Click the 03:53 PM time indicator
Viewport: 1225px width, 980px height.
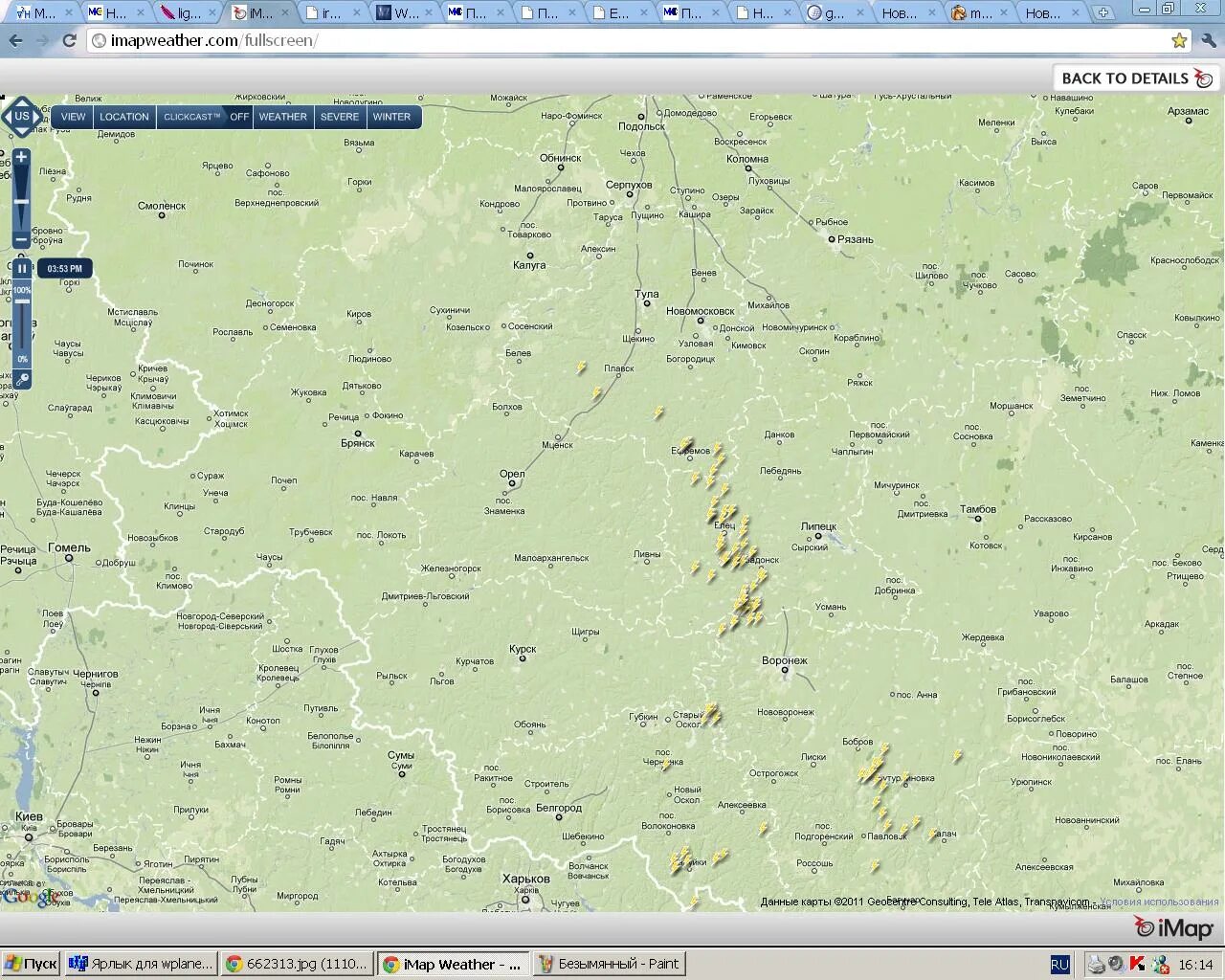click(x=65, y=268)
